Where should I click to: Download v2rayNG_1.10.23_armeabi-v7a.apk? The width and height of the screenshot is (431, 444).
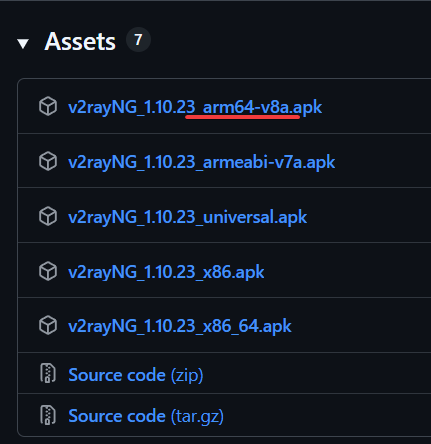[202, 162]
